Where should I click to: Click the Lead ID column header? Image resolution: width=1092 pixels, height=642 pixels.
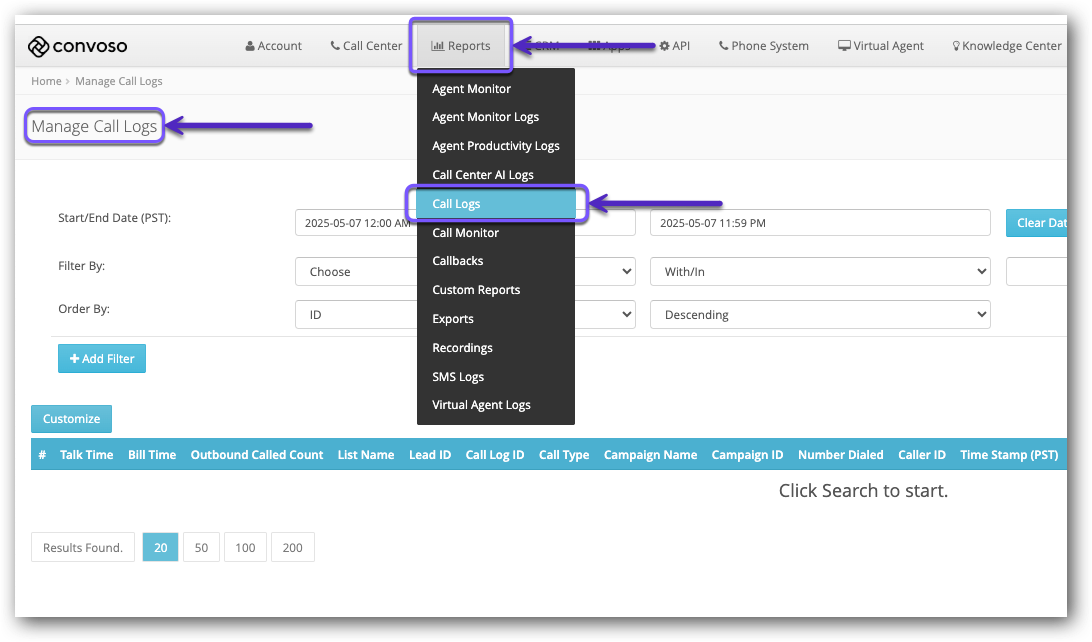click(430, 455)
